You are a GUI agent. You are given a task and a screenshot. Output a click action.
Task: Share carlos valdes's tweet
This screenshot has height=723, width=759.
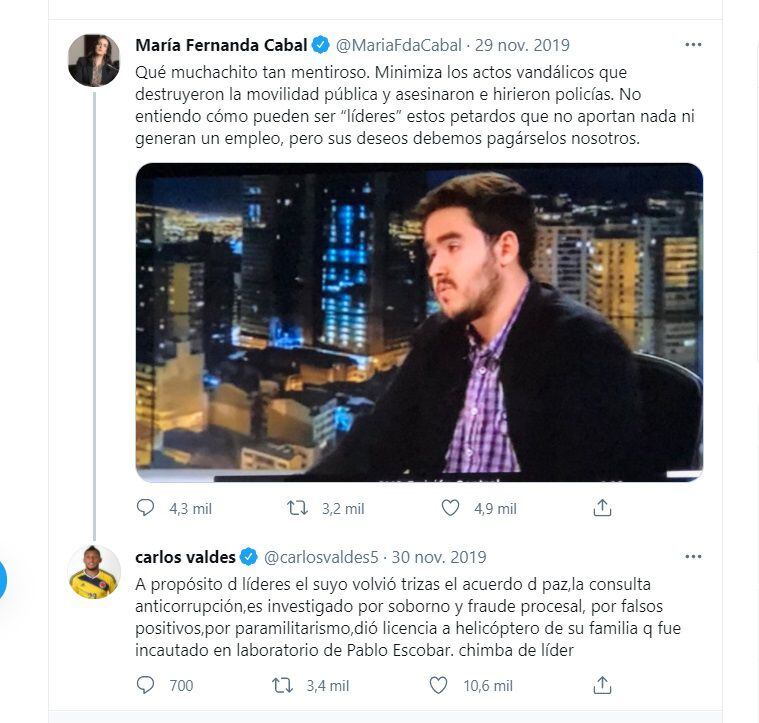click(x=602, y=685)
